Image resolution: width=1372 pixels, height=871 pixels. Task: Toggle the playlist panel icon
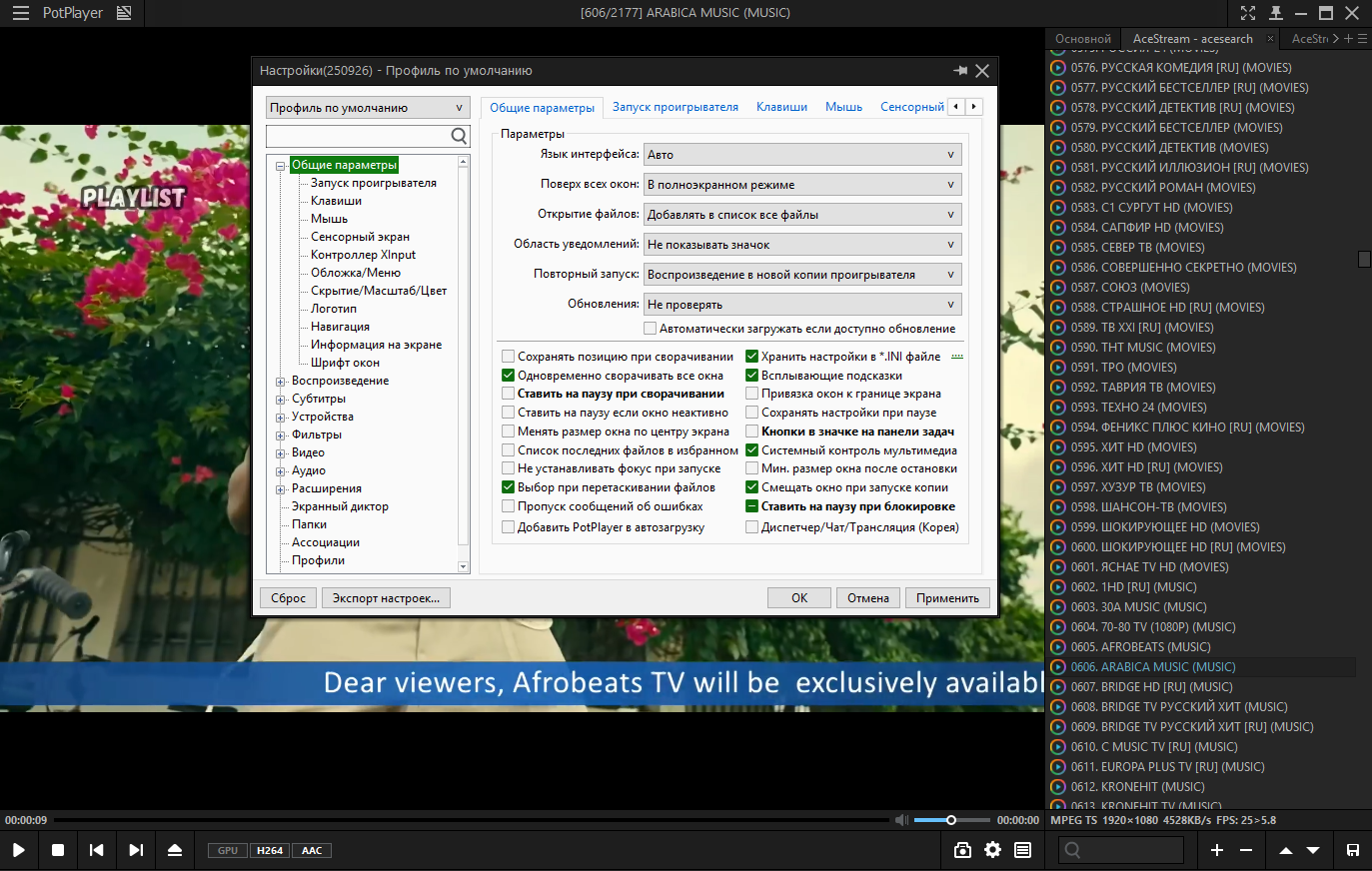pos(1022,850)
